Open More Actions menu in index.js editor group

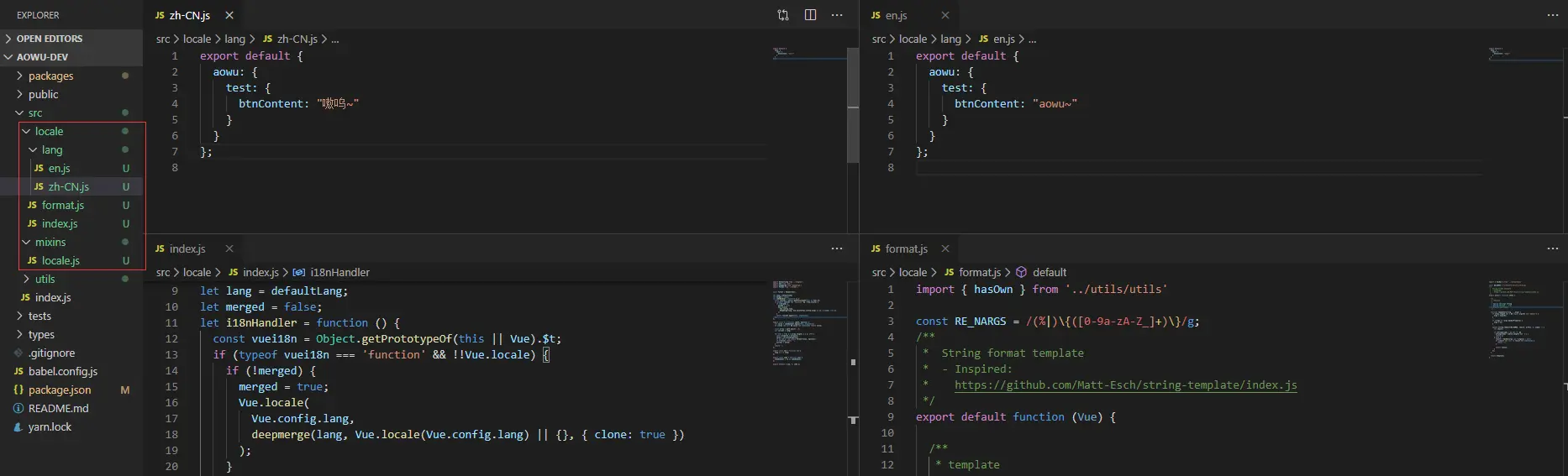[x=837, y=248]
